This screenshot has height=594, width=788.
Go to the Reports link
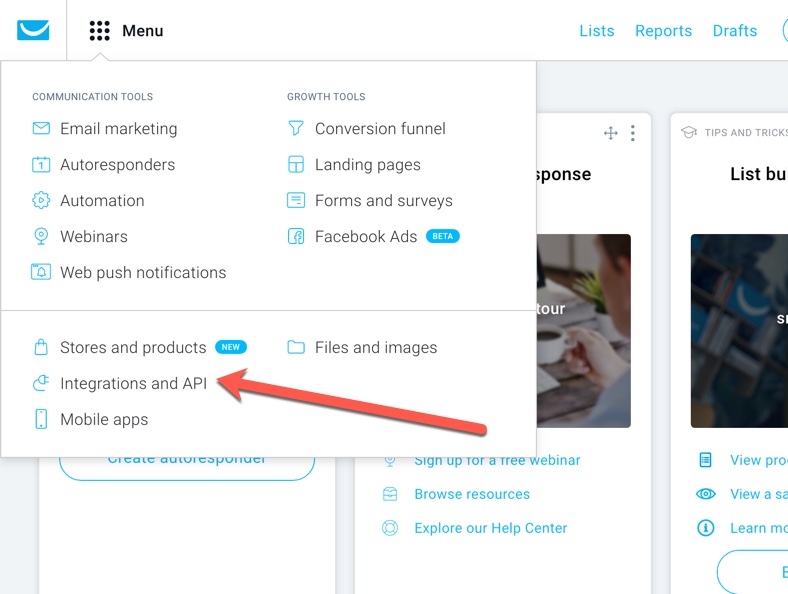tap(663, 31)
